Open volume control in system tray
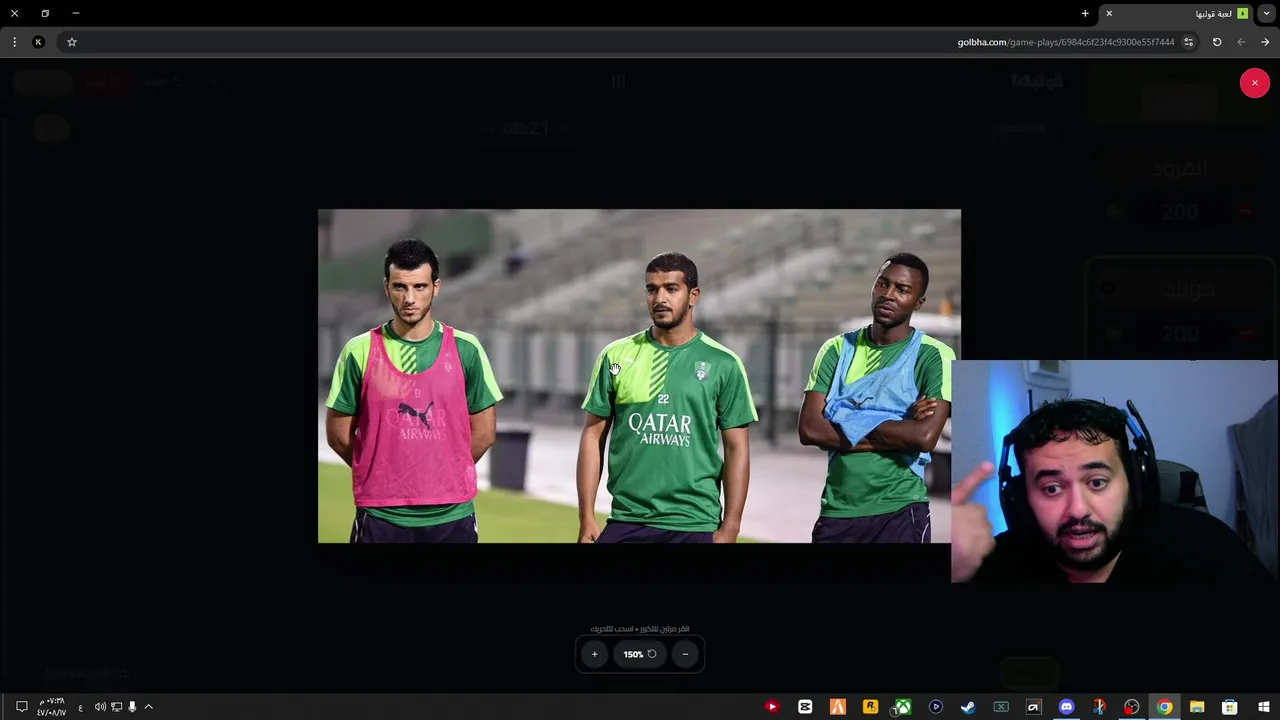The image size is (1280, 720). [100, 707]
